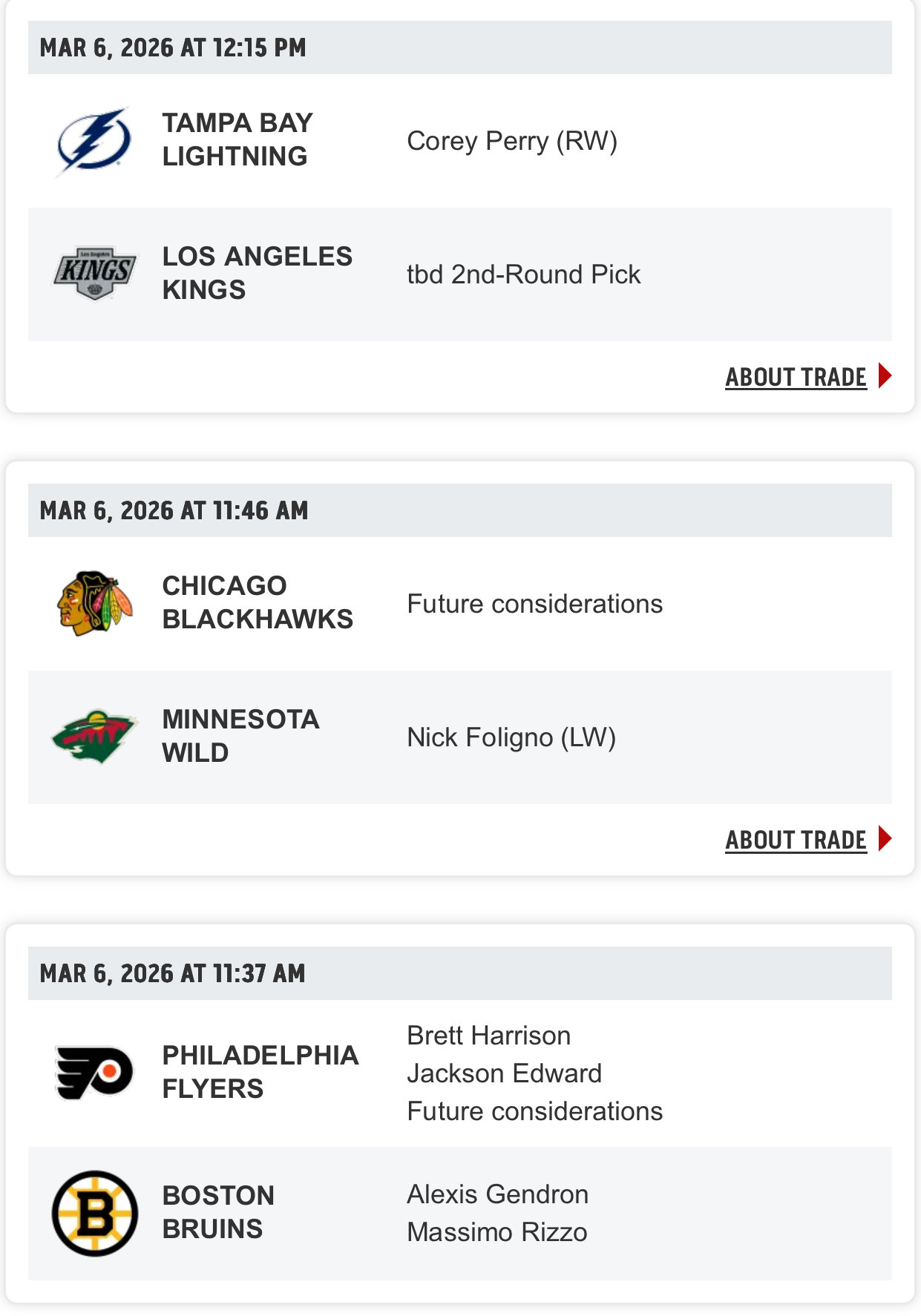Click the Boston Bruins team name
Screen dimensions: 921x1316
tap(218, 1212)
